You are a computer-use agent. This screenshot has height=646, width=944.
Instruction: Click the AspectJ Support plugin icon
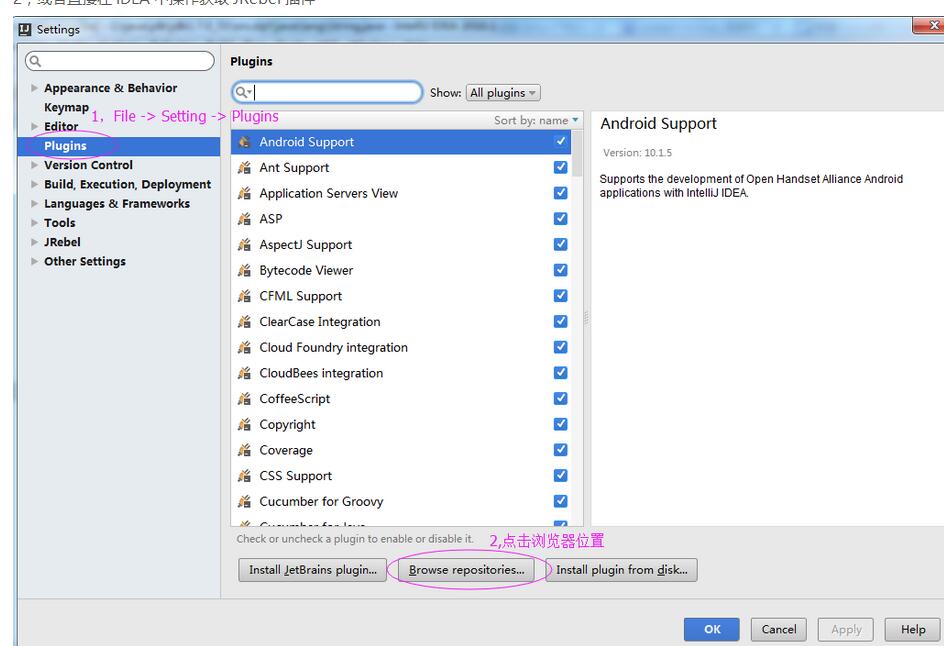coord(244,244)
